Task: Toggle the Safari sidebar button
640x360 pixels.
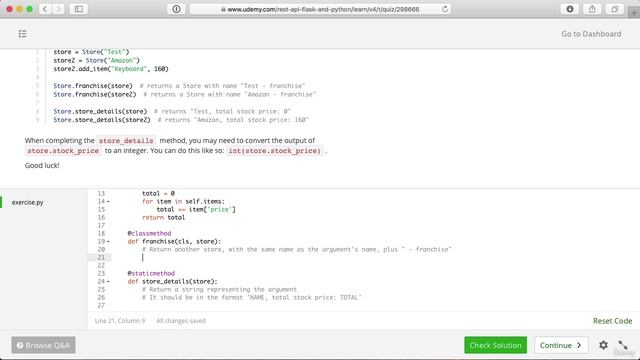Action: click(78, 9)
